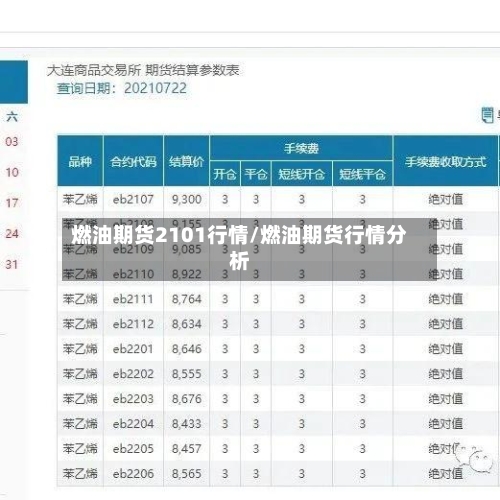500x500 pixels.
Task: Click the 平仓 fee in eb2111 row
Action: [256, 299]
